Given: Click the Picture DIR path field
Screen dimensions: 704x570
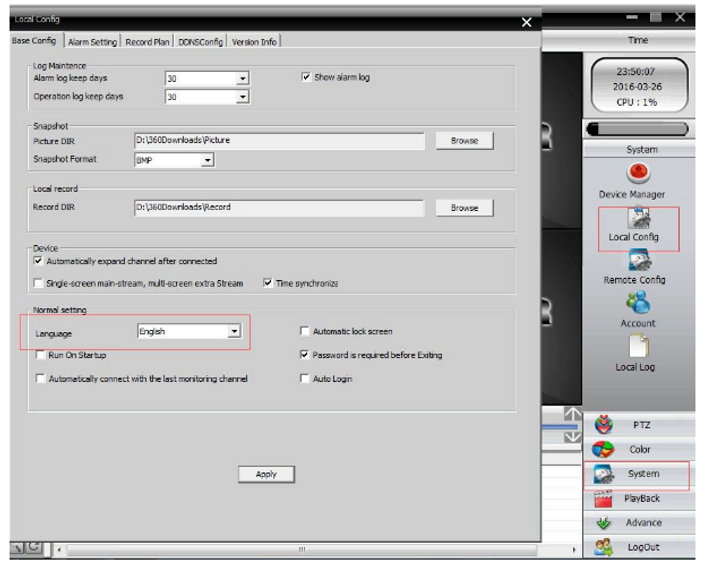Looking at the screenshot, I should (x=279, y=141).
